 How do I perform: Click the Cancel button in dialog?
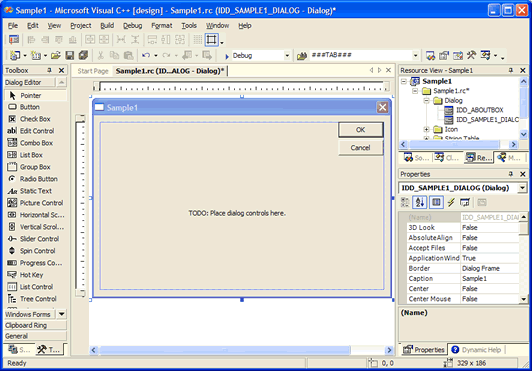[x=361, y=148]
